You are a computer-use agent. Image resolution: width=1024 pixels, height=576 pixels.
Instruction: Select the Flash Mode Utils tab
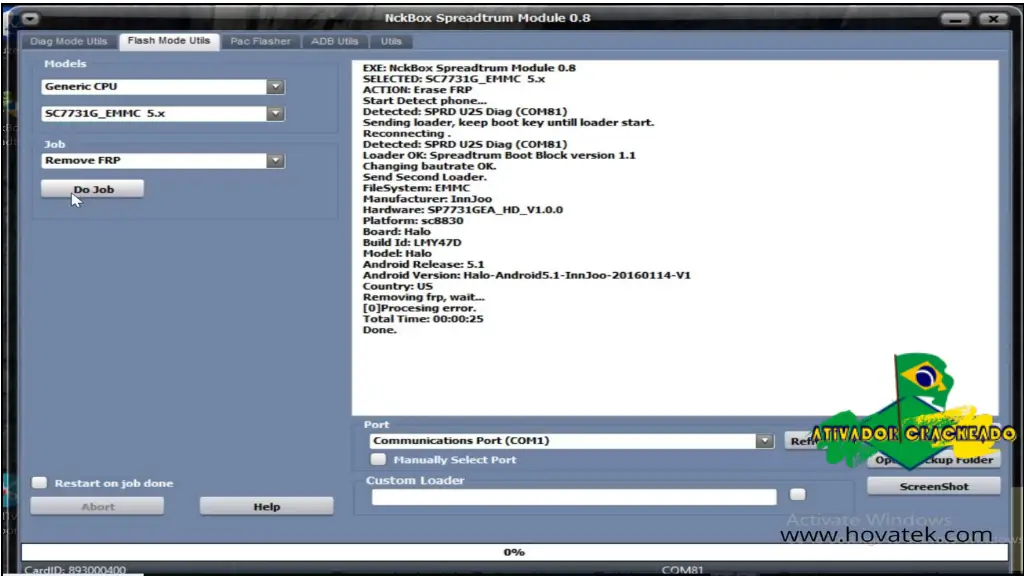point(169,40)
